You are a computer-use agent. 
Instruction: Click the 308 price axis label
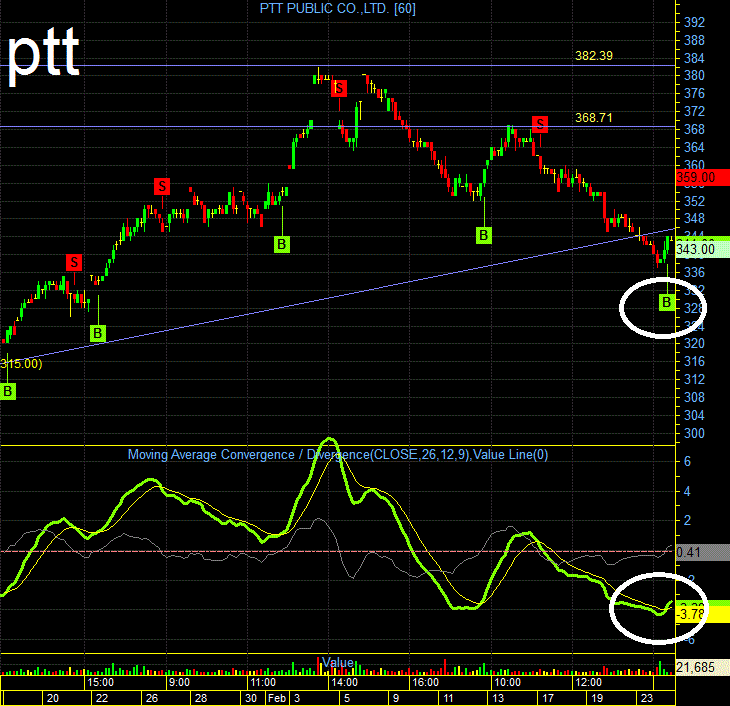coord(694,398)
